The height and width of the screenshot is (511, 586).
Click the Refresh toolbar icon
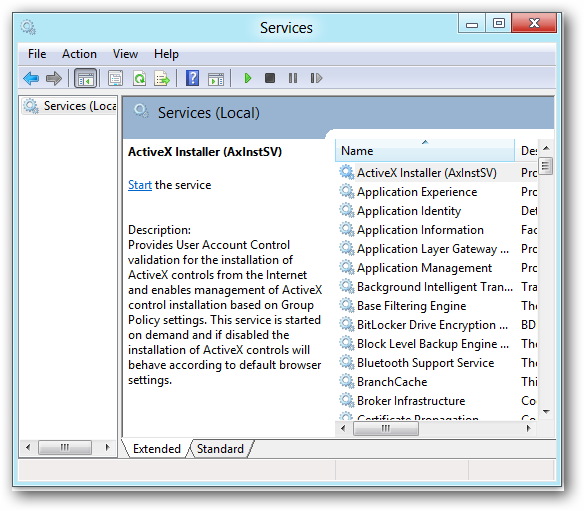pos(139,79)
